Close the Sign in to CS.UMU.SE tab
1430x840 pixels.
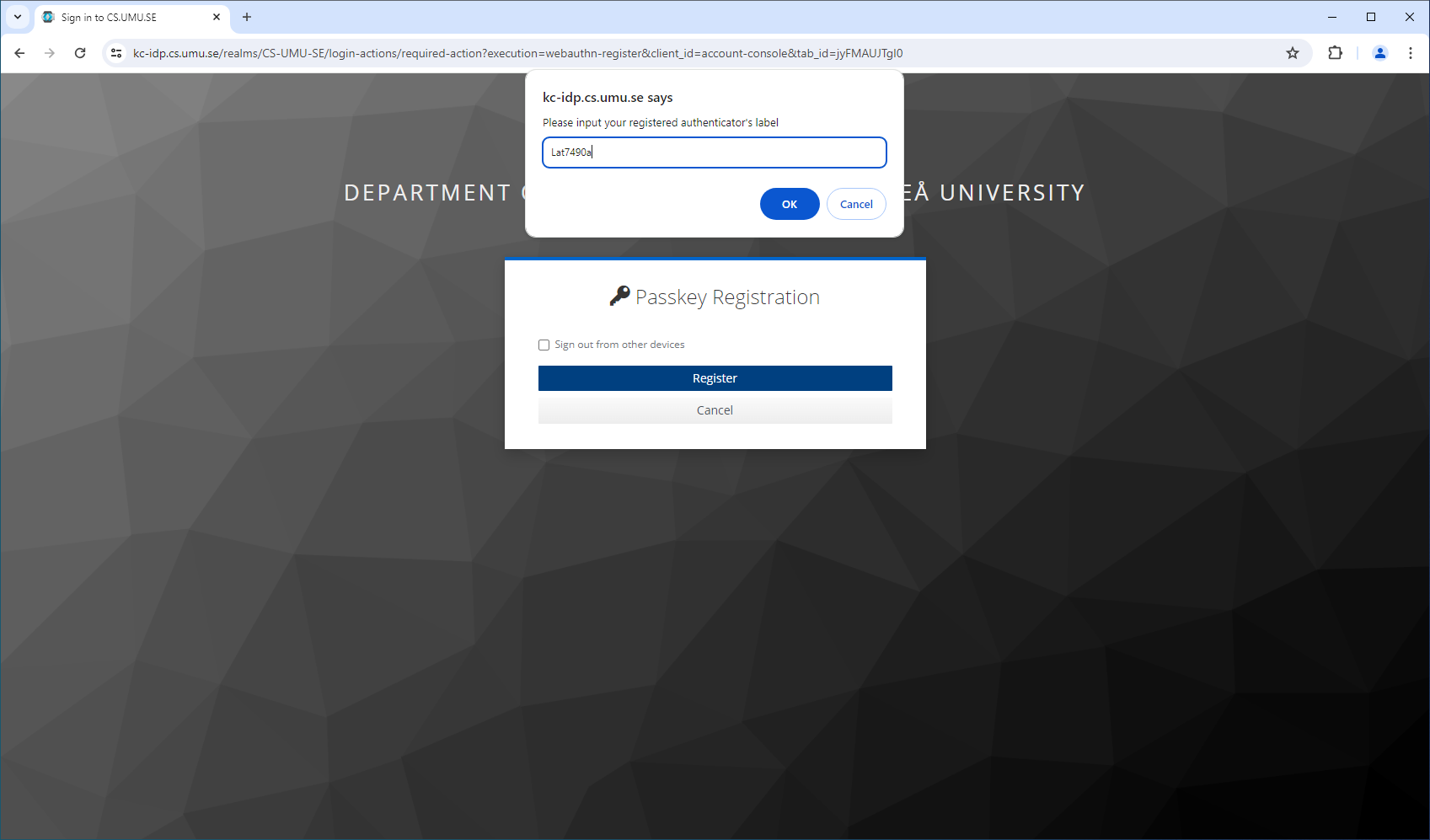coord(217,17)
